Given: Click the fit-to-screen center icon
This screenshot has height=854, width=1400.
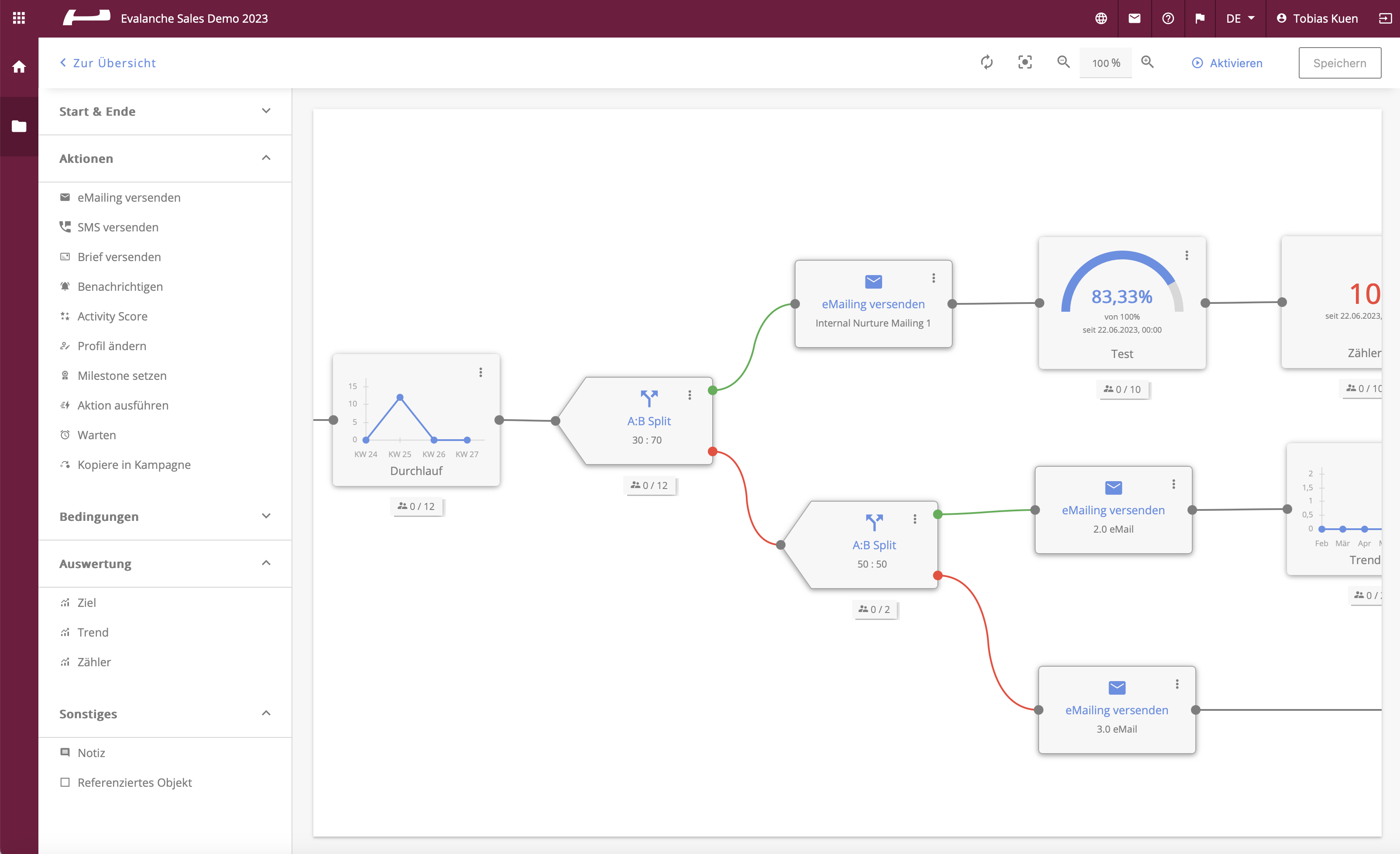Looking at the screenshot, I should coord(1025,62).
